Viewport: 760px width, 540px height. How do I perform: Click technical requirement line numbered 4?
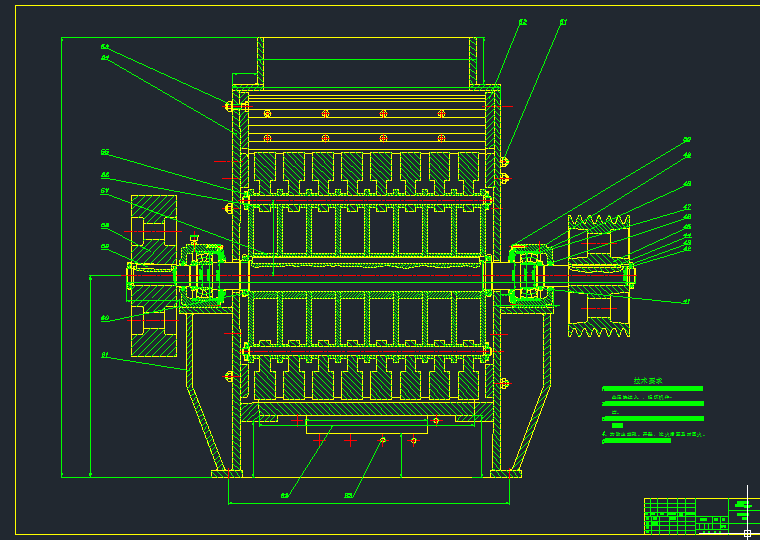point(653,434)
